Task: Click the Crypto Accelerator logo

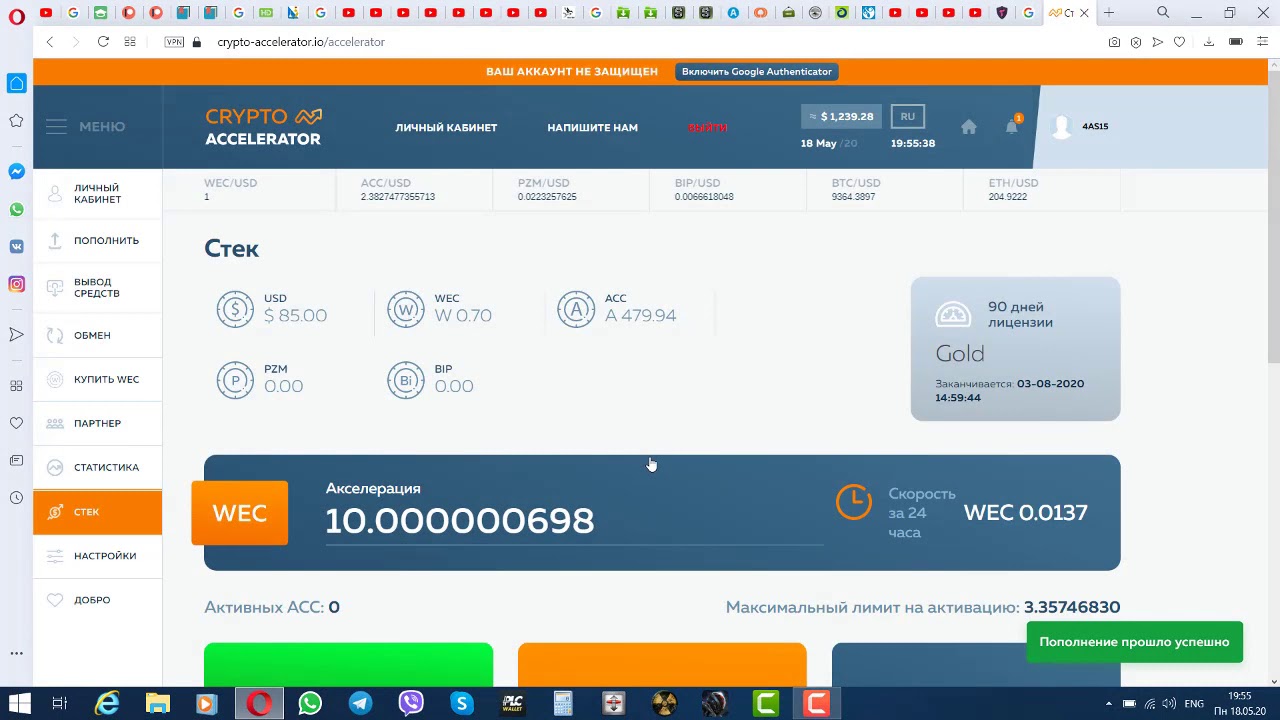Action: 263,127
